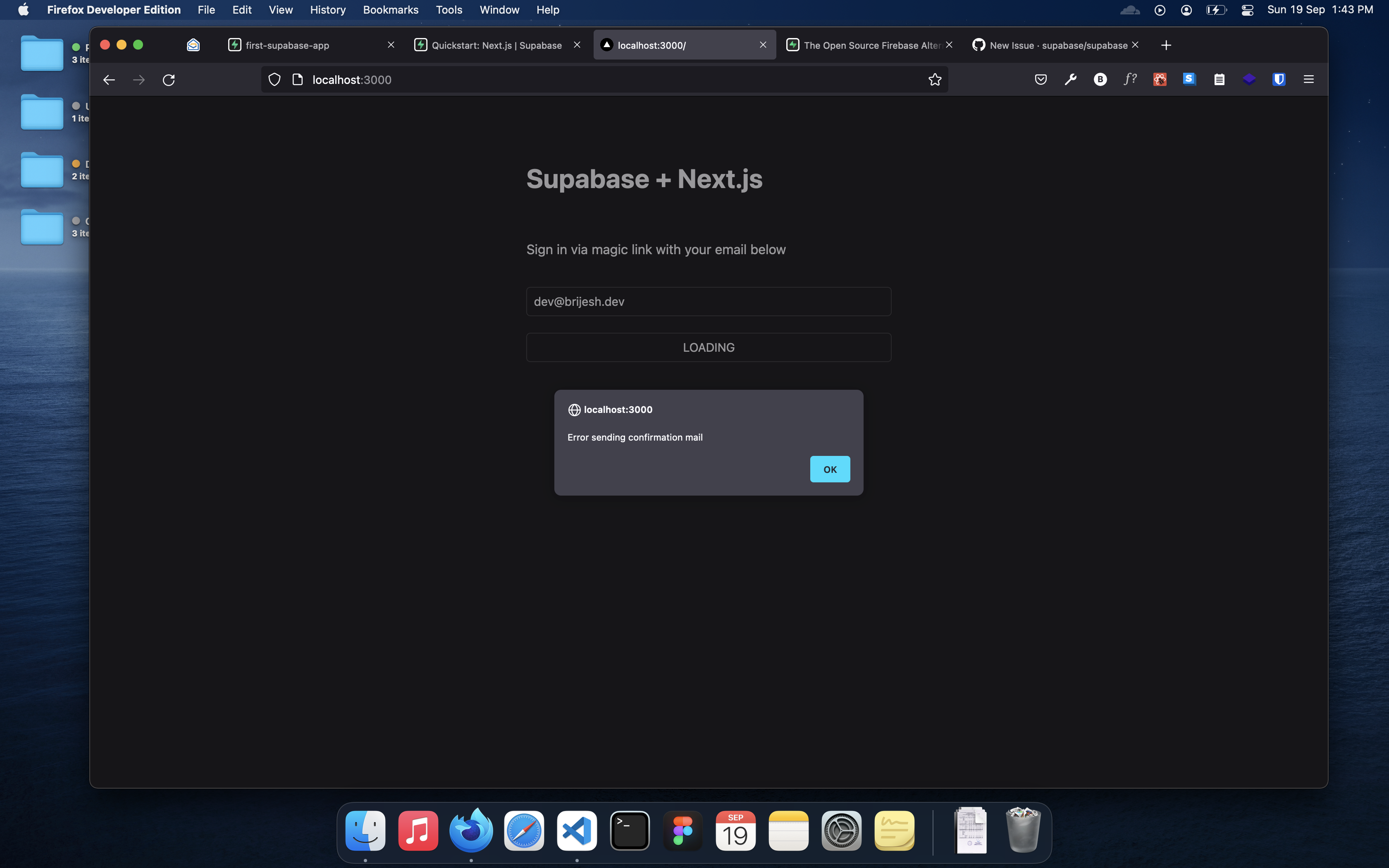Open the Pocket save icon
Viewport: 1389px width, 868px height.
pyautogui.click(x=1041, y=80)
